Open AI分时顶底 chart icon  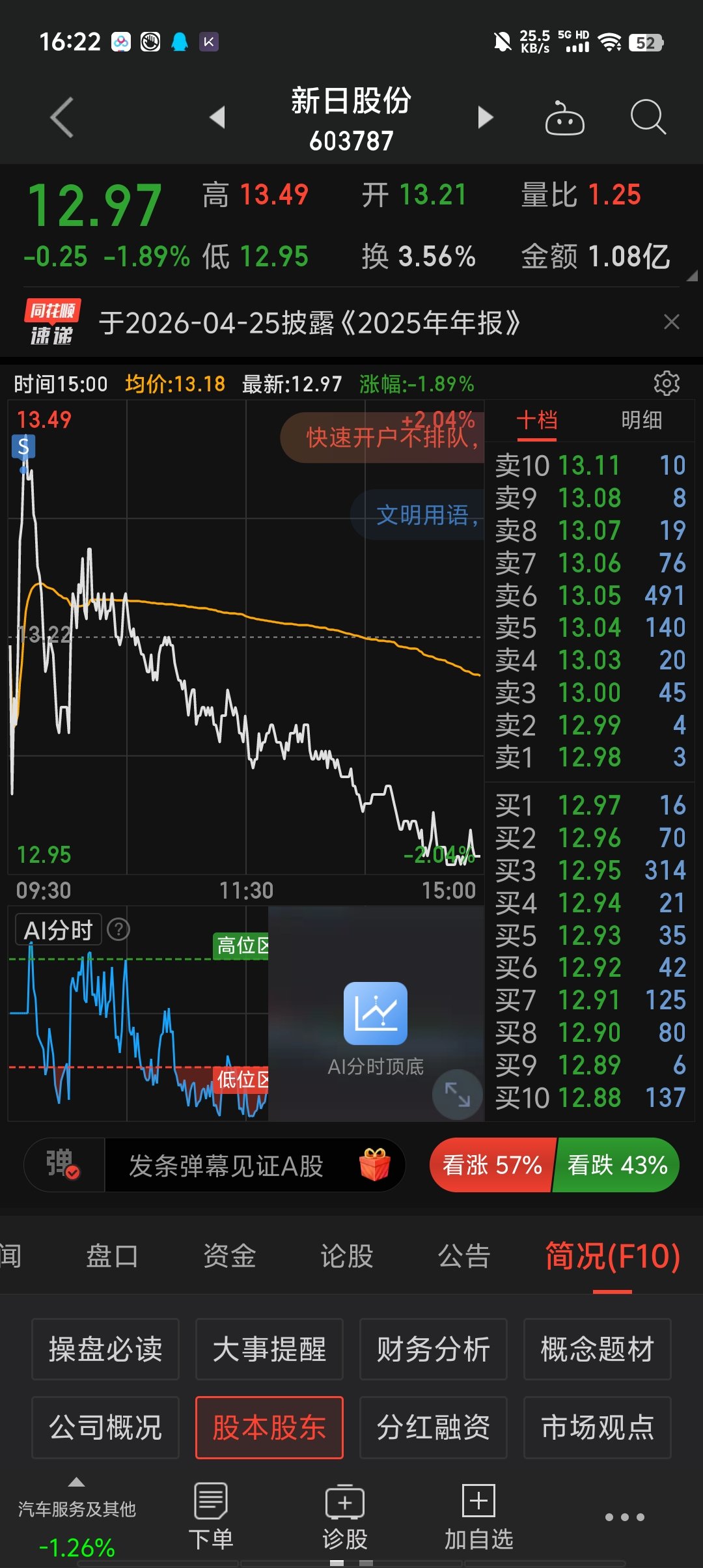click(x=376, y=1013)
